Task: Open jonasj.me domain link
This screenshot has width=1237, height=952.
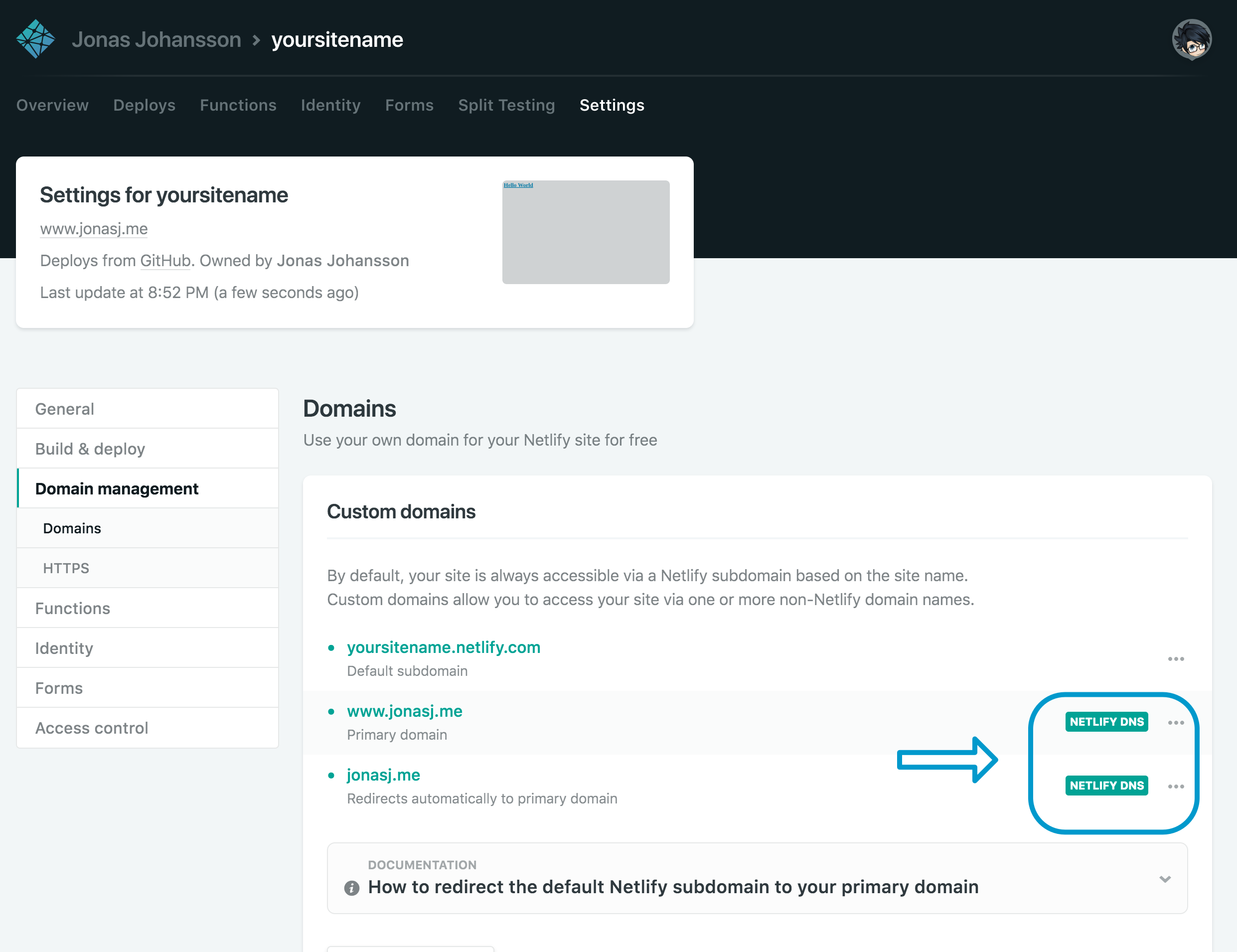Action: (x=383, y=775)
